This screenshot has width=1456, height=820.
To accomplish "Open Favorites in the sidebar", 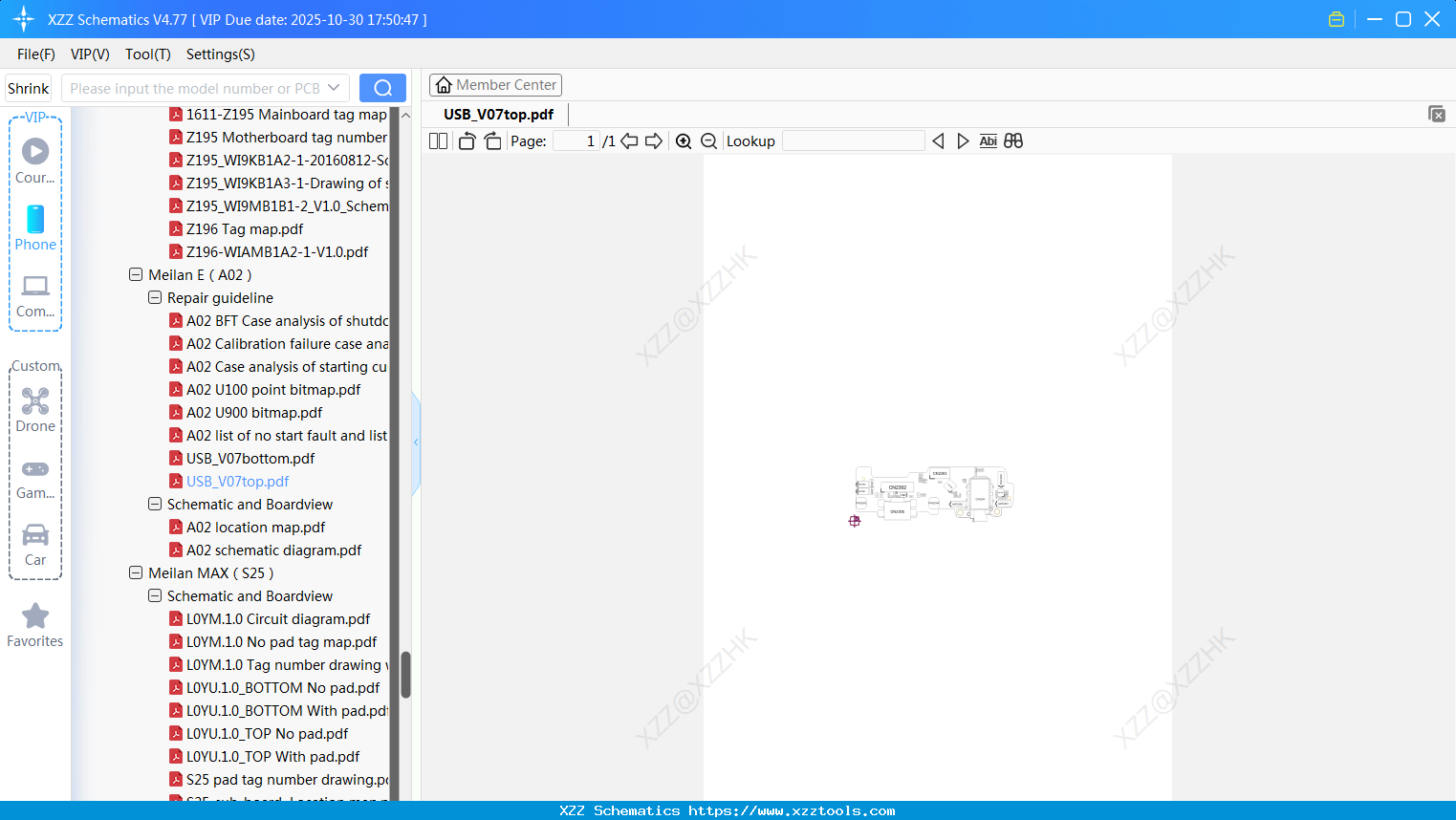I will click(x=35, y=626).
